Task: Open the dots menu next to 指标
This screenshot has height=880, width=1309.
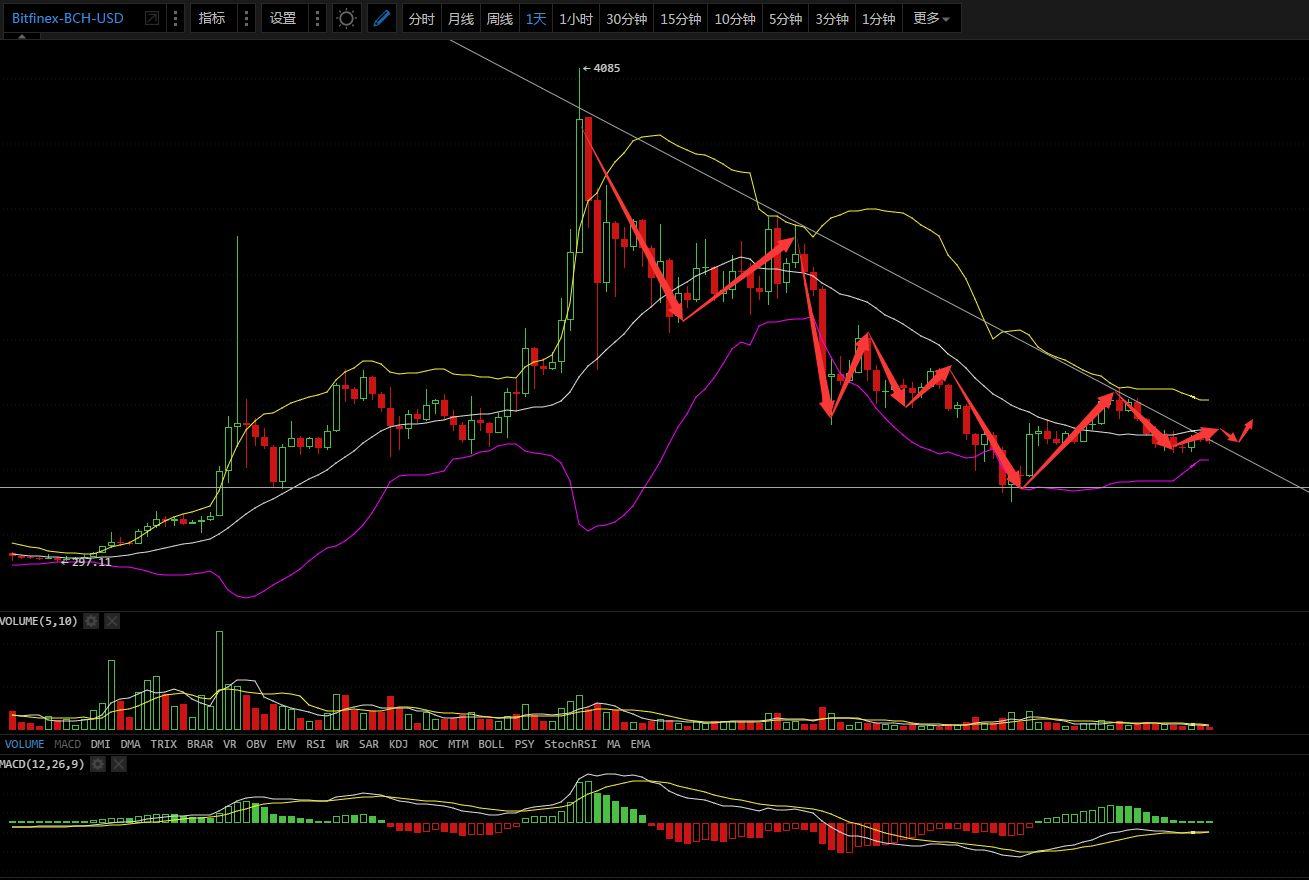Action: 247,18
